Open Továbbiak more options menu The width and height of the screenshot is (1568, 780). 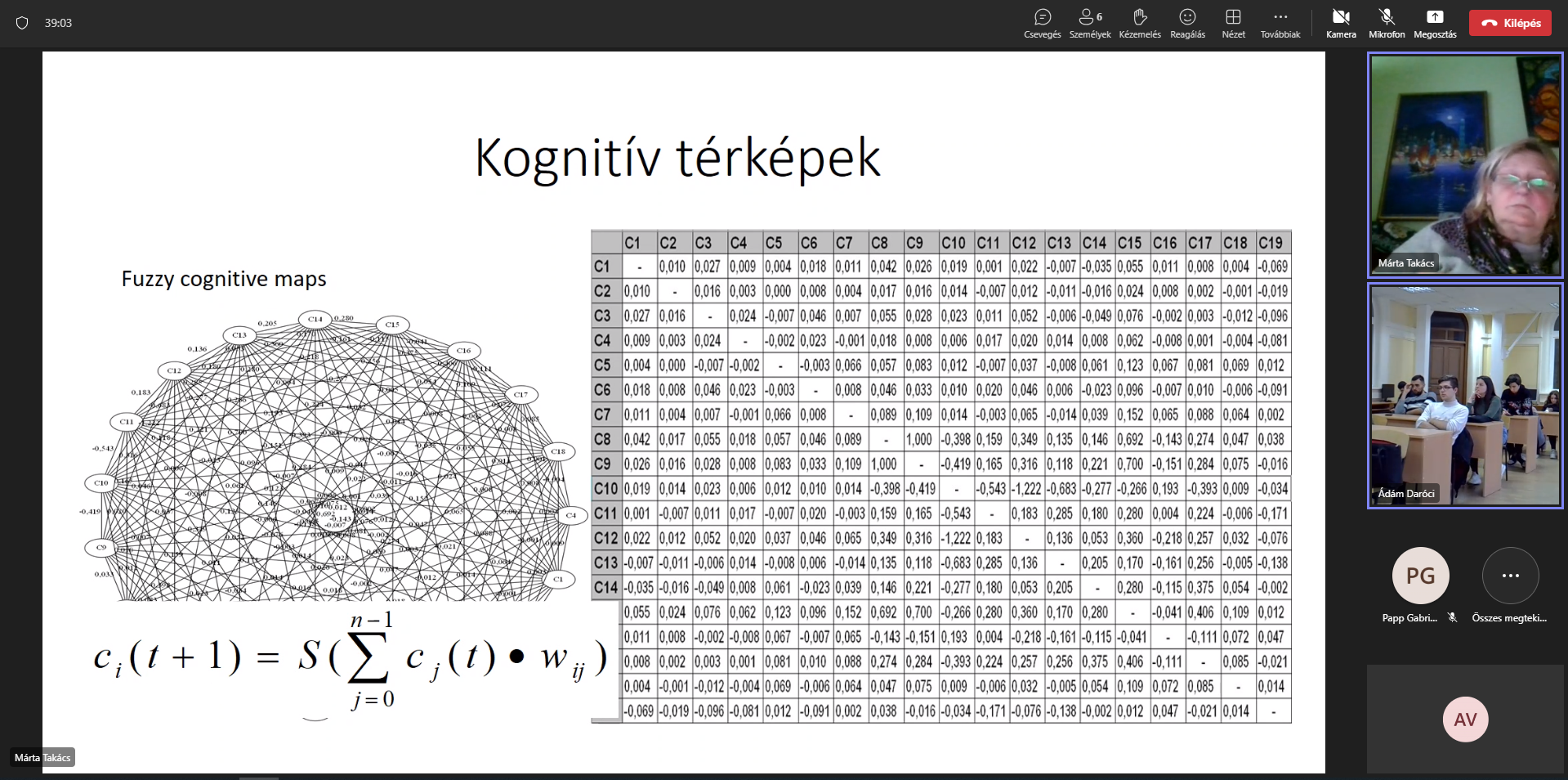click(x=1280, y=23)
